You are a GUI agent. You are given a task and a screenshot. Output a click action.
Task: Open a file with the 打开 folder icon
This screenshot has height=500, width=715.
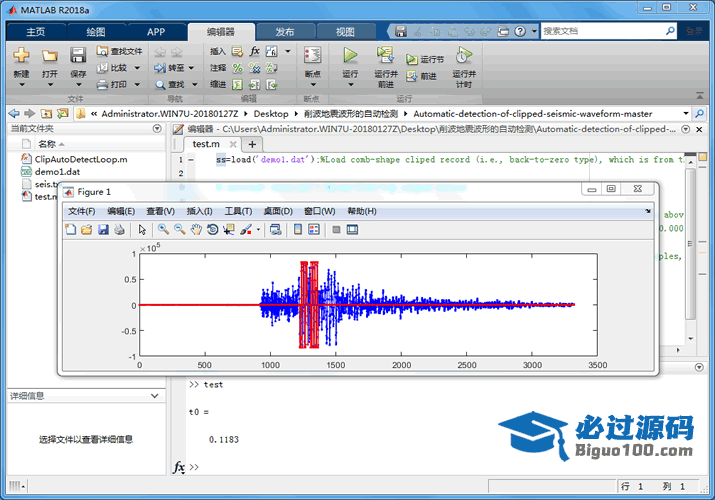coord(50,56)
